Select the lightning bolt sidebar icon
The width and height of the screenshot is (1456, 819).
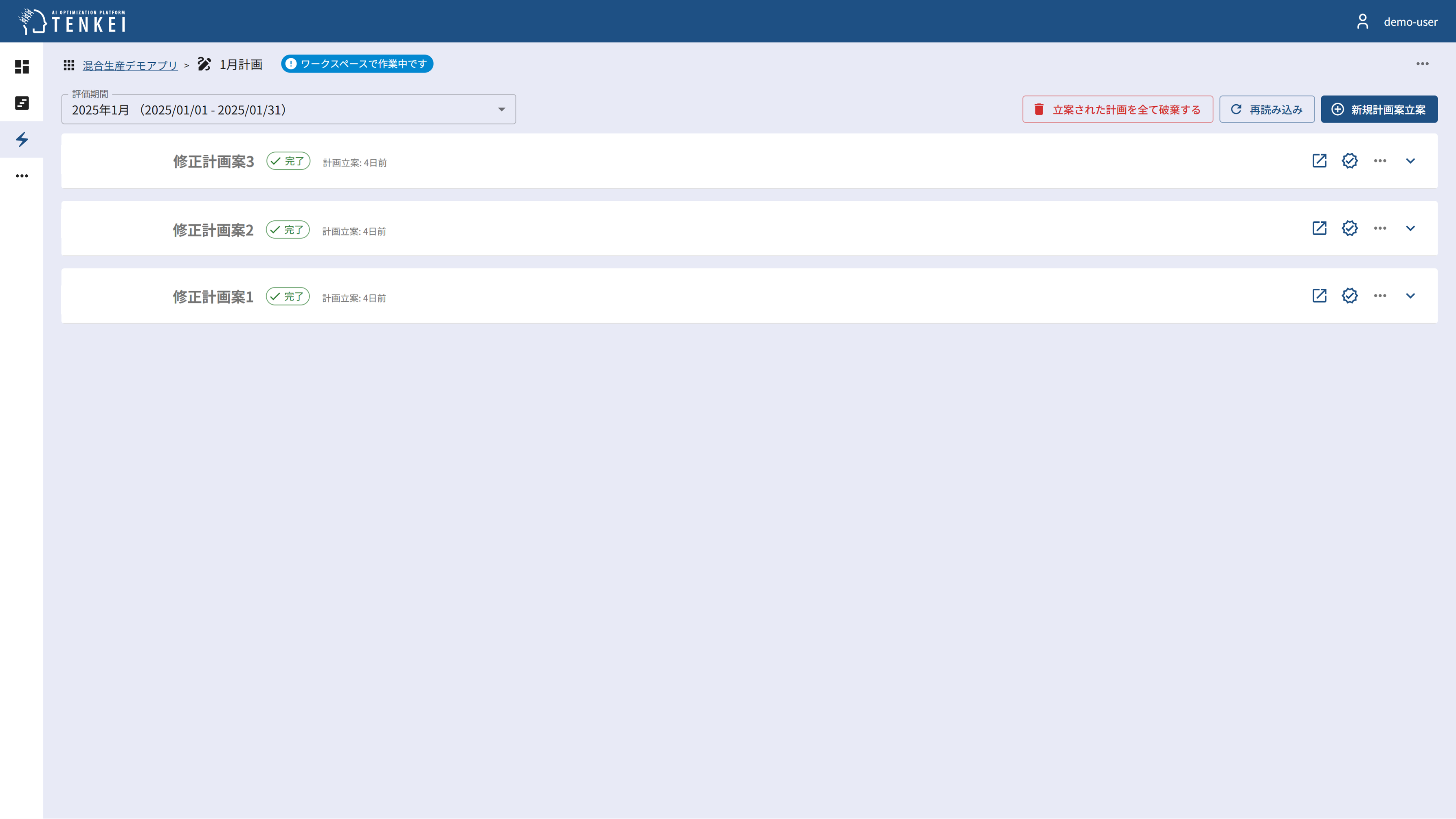pyautogui.click(x=22, y=139)
